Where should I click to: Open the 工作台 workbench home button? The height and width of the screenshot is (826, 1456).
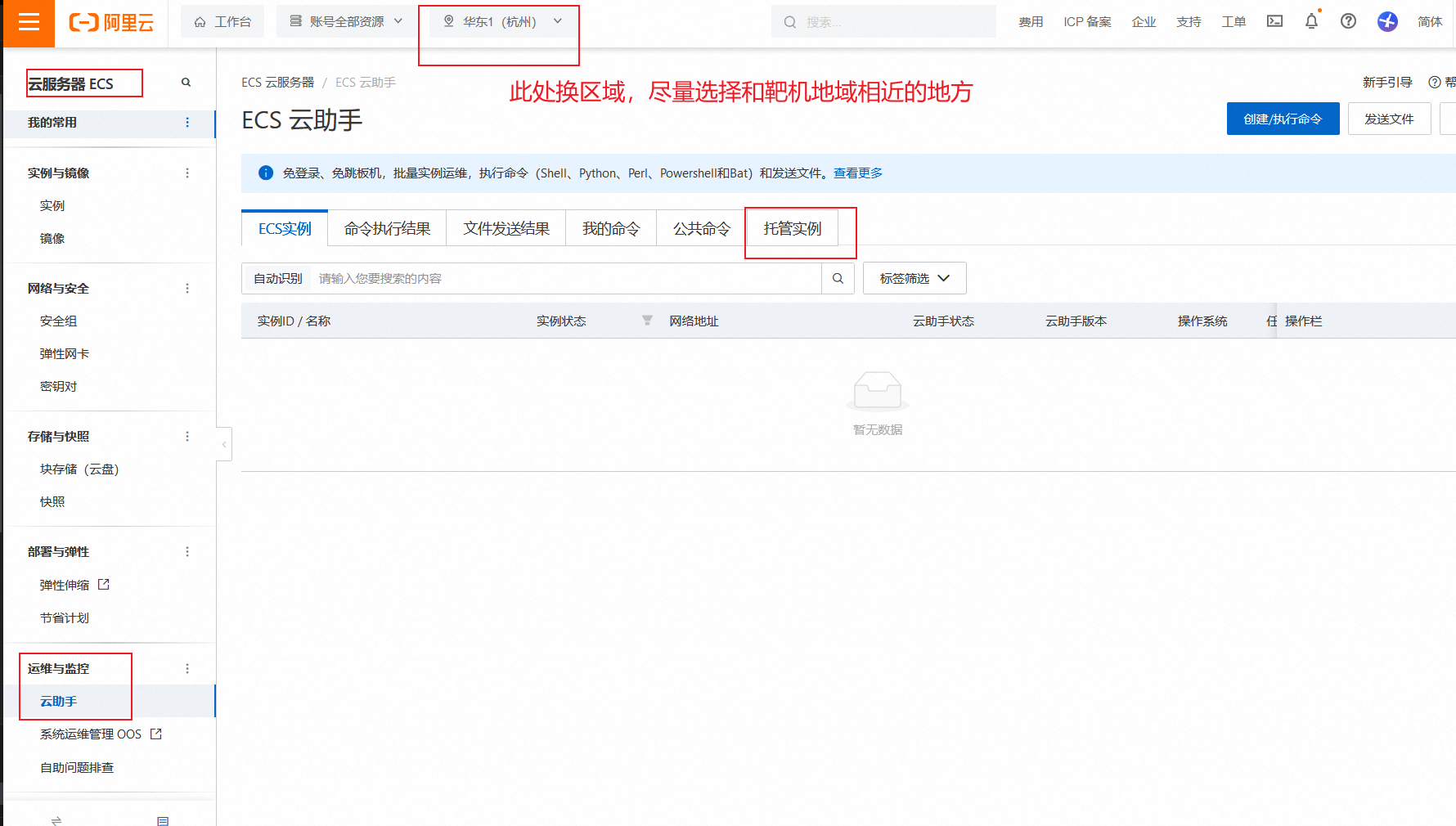[222, 22]
